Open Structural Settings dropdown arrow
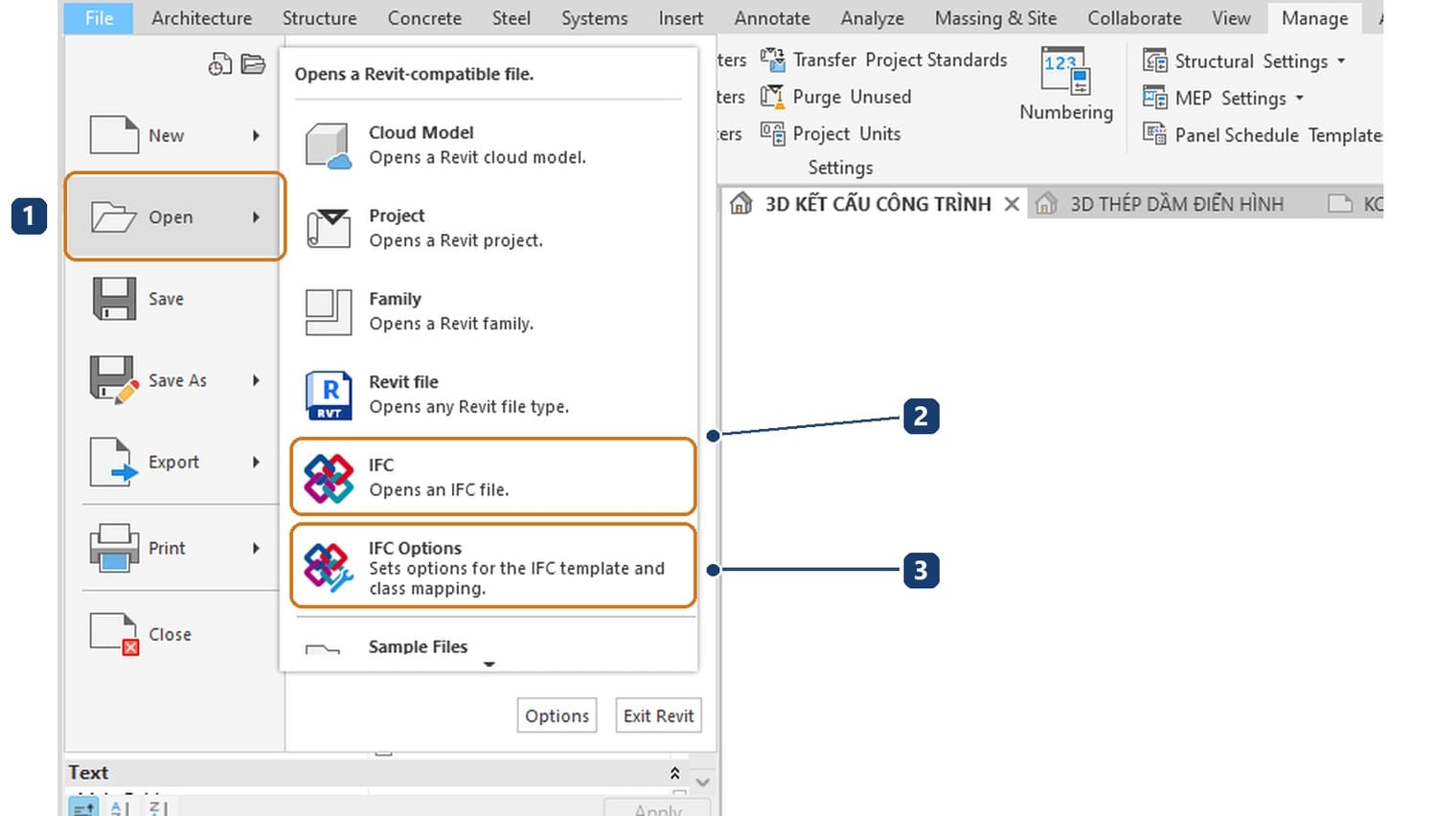Image resolution: width=1456 pixels, height=816 pixels. click(1341, 61)
